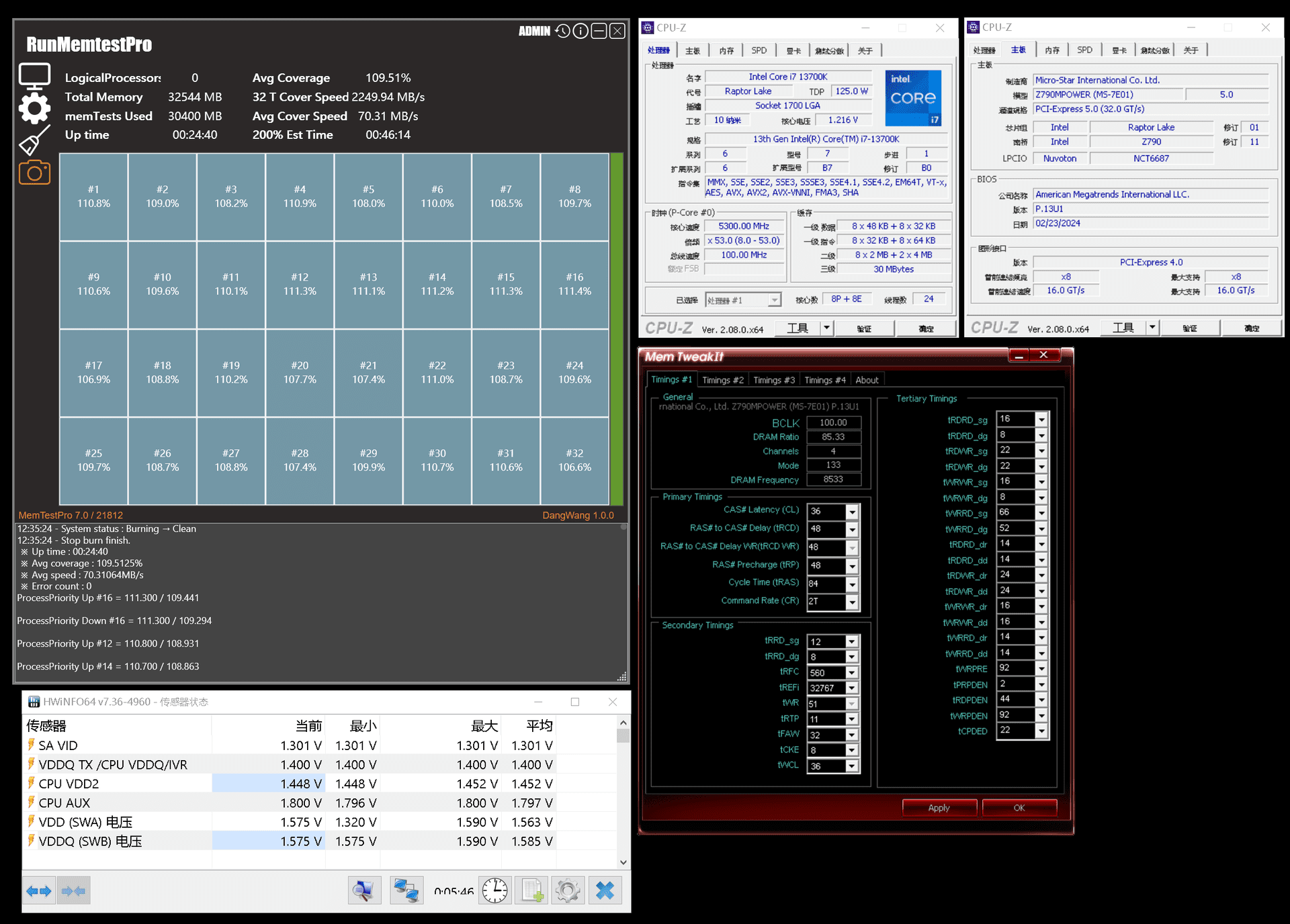The height and width of the screenshot is (924, 1290).
Task: Open the tools dropdown arrow in left CPU-Z
Action: tap(827, 328)
